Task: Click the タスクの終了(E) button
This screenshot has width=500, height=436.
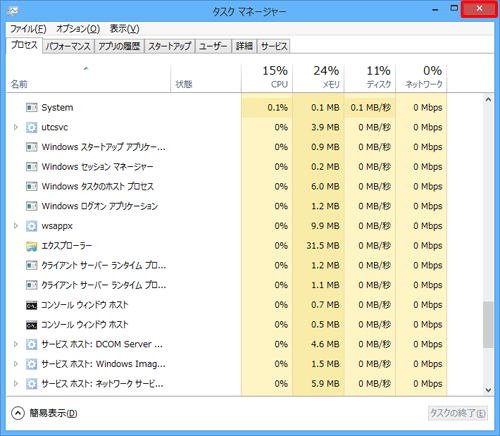Action: (458, 413)
